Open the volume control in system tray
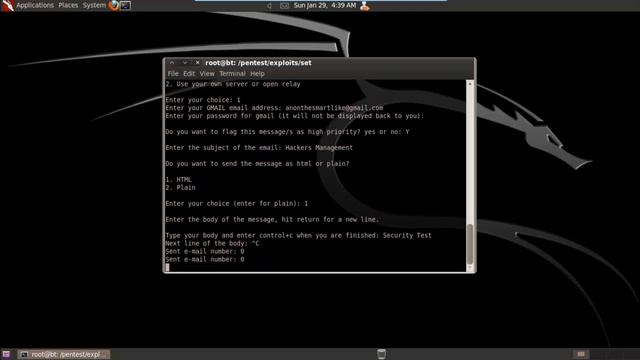 point(269,6)
